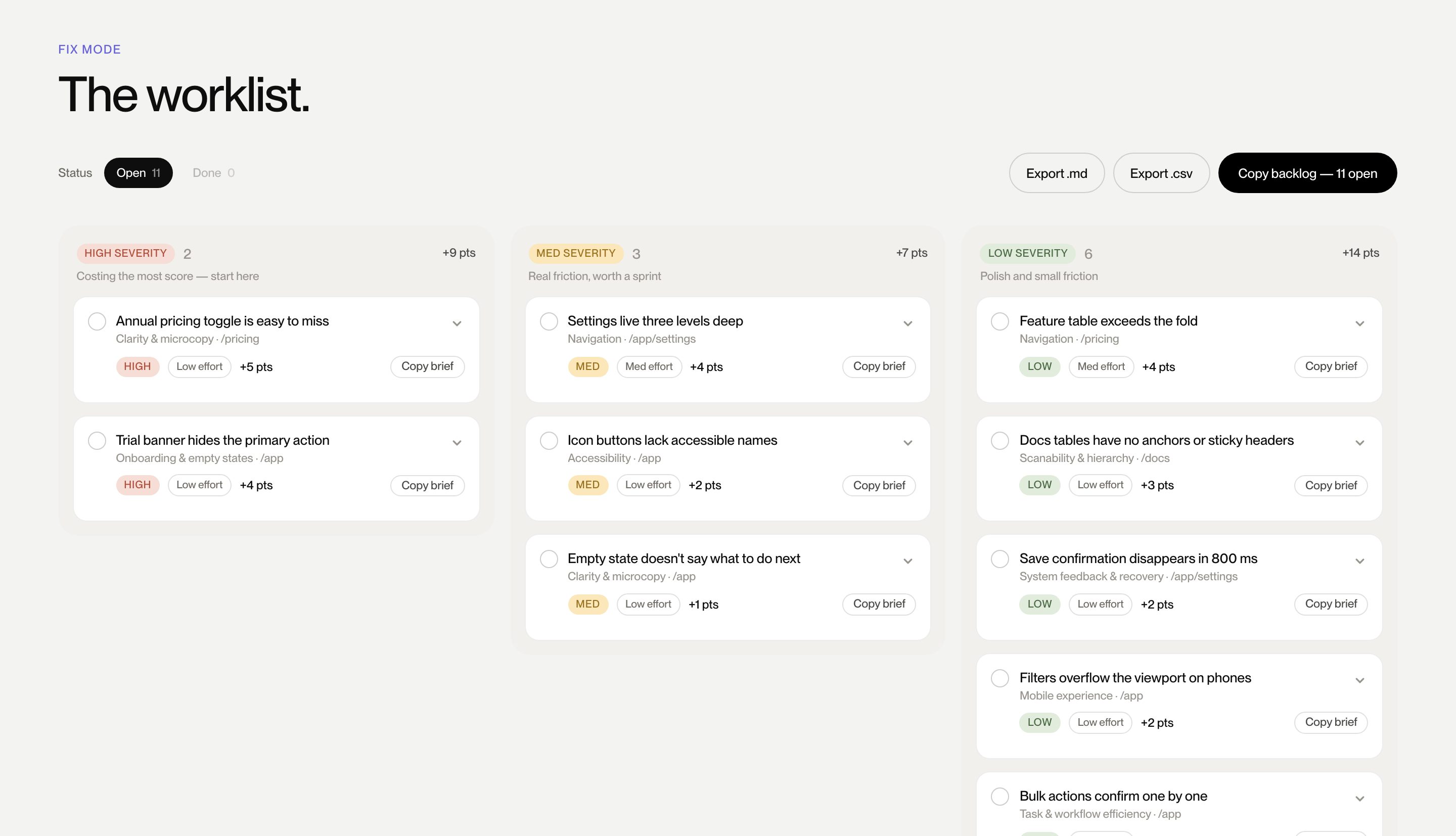Click LOW tag on 'Docs tables' card
Viewport: 1456px width, 836px height.
pos(1039,485)
